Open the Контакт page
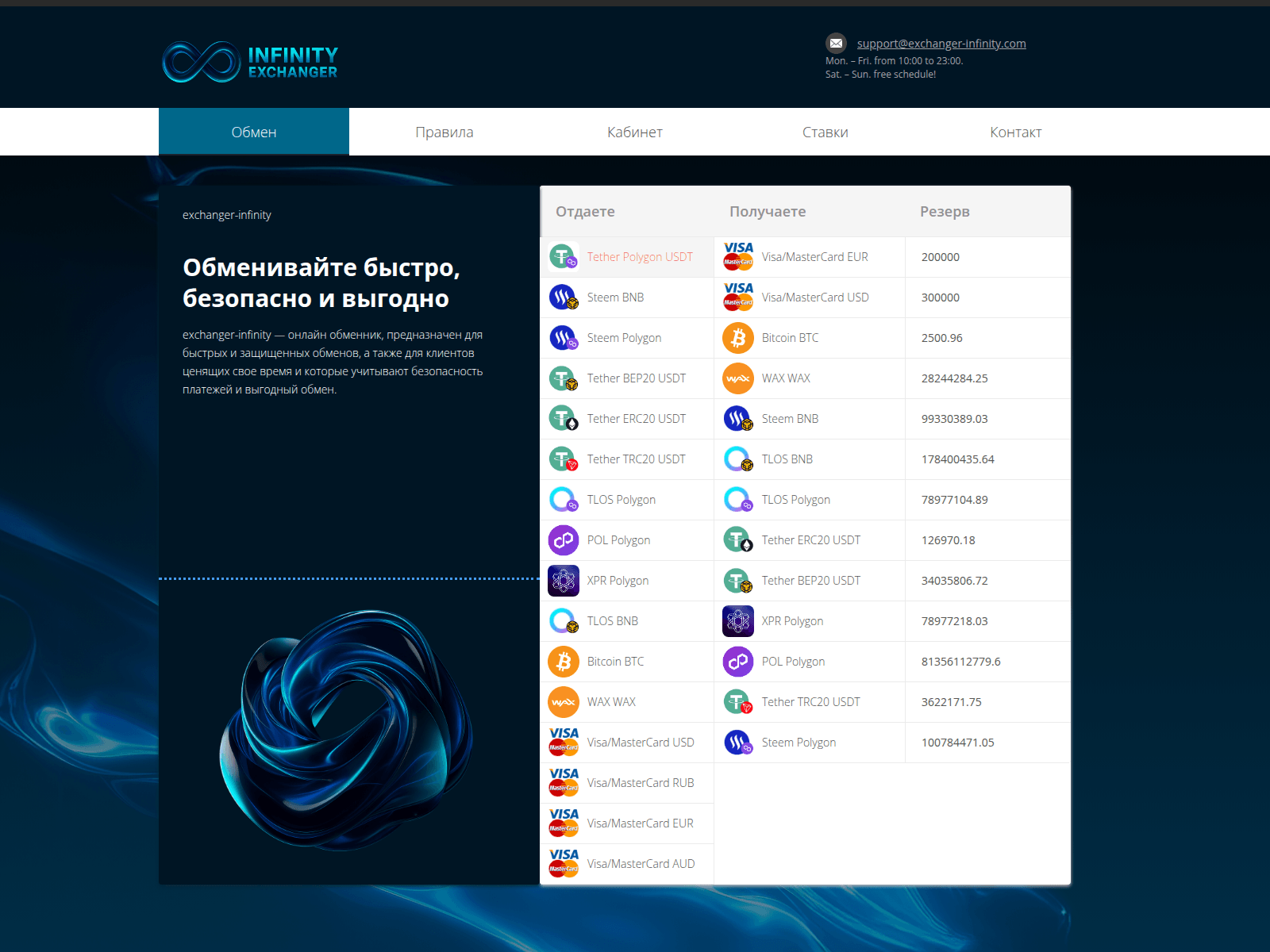Image resolution: width=1270 pixels, height=952 pixels. click(1015, 132)
